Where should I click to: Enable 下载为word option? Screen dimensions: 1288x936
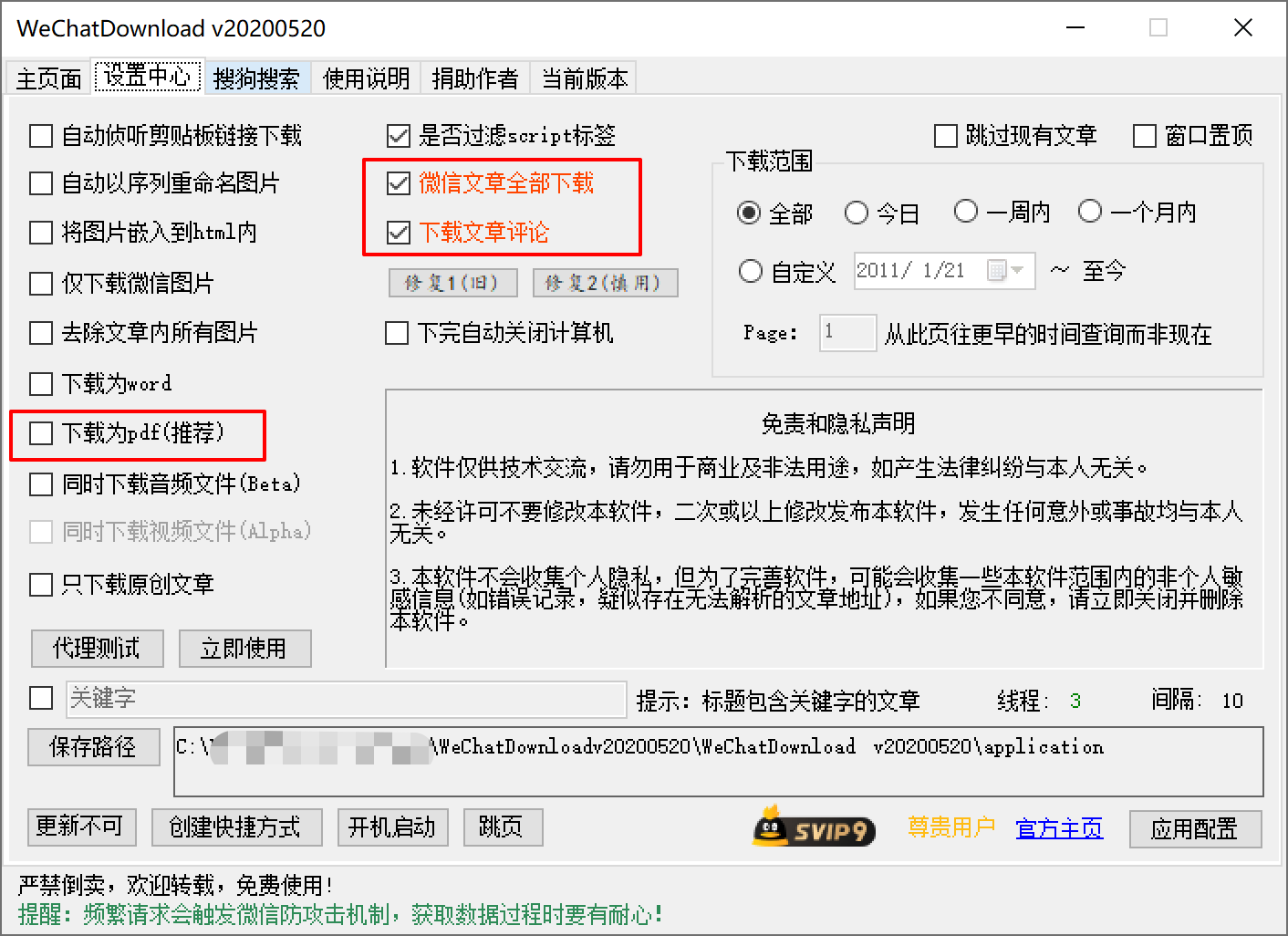click(x=40, y=384)
